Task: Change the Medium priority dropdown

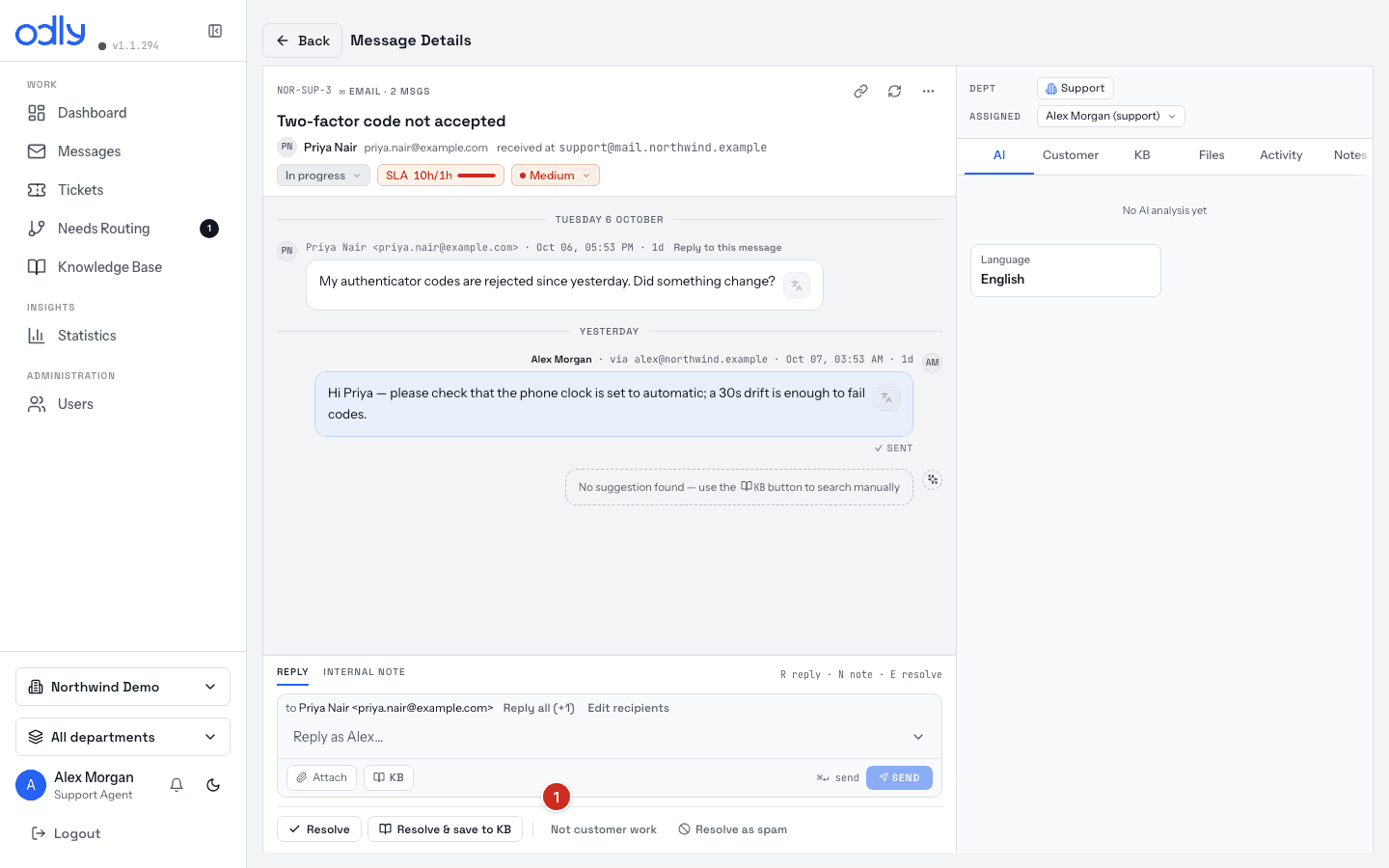Action: click(556, 176)
